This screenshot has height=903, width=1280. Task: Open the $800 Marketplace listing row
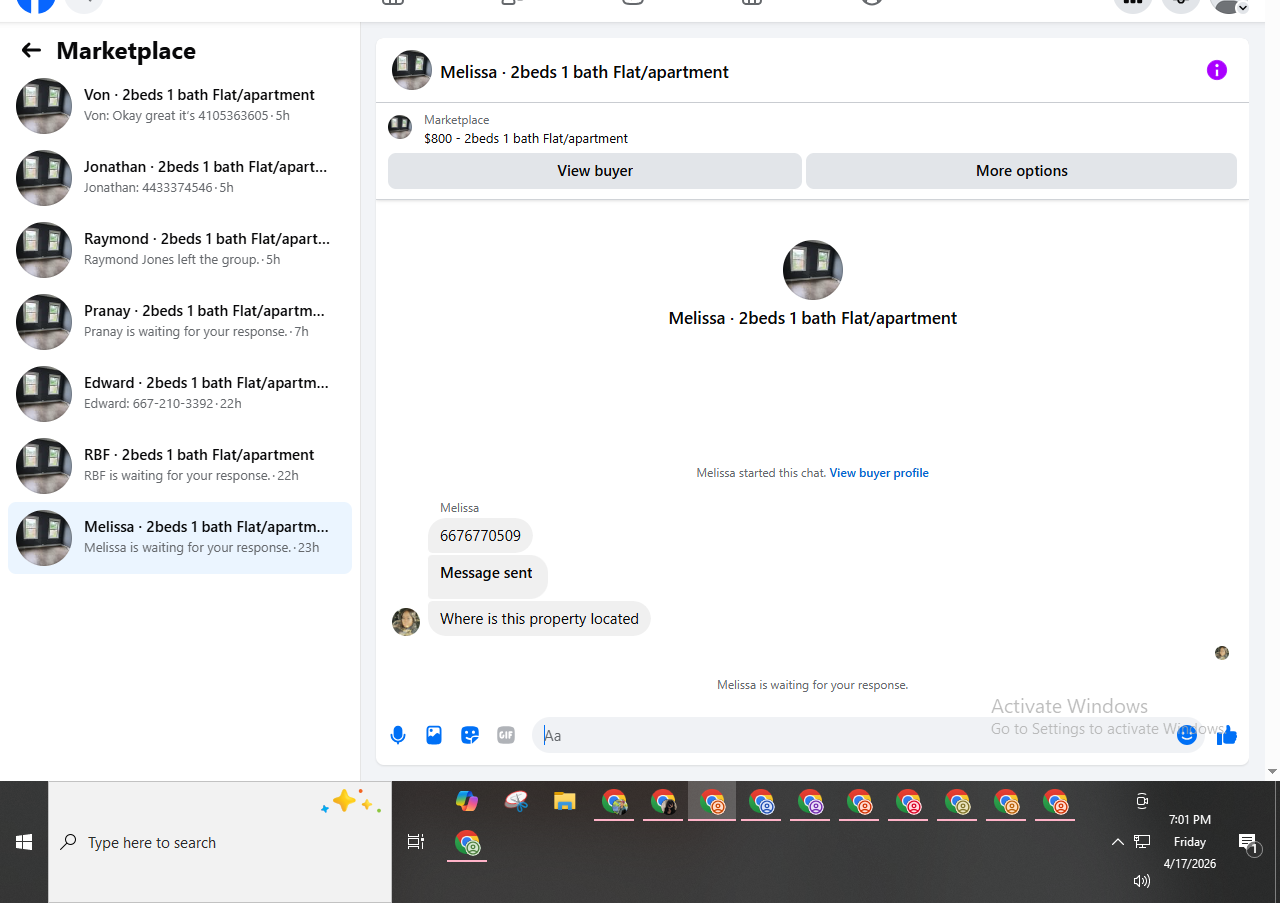click(x=812, y=128)
